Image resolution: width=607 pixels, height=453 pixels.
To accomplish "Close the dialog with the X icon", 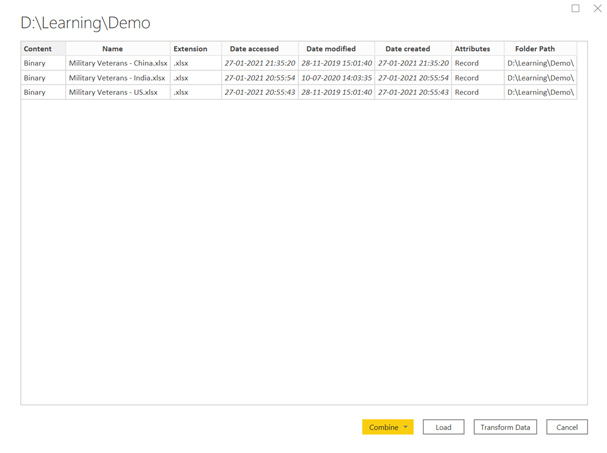I will pos(597,9).
